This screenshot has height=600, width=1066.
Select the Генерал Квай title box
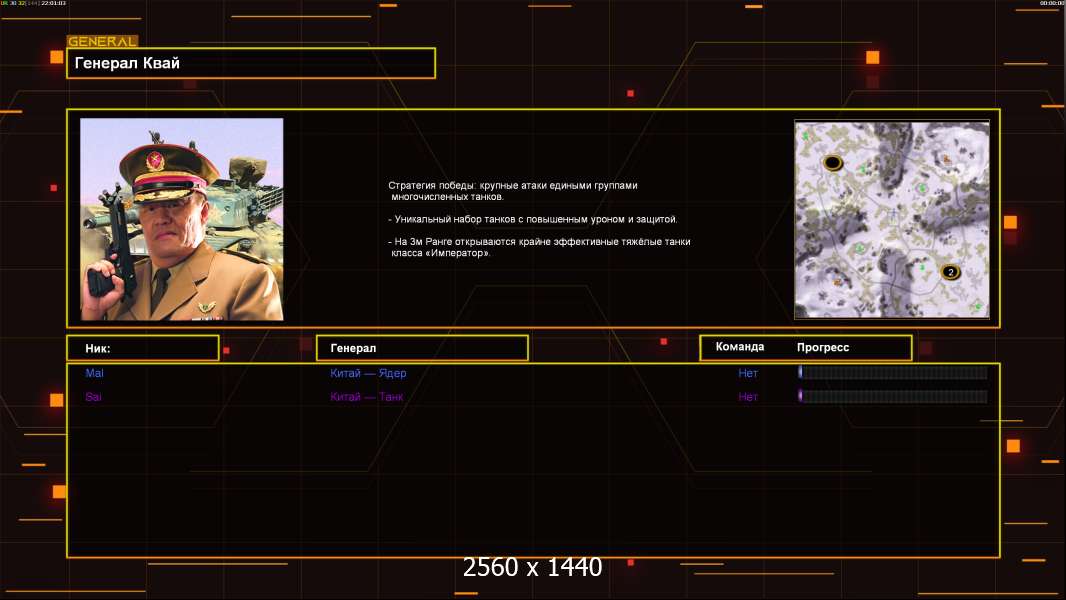pos(250,63)
